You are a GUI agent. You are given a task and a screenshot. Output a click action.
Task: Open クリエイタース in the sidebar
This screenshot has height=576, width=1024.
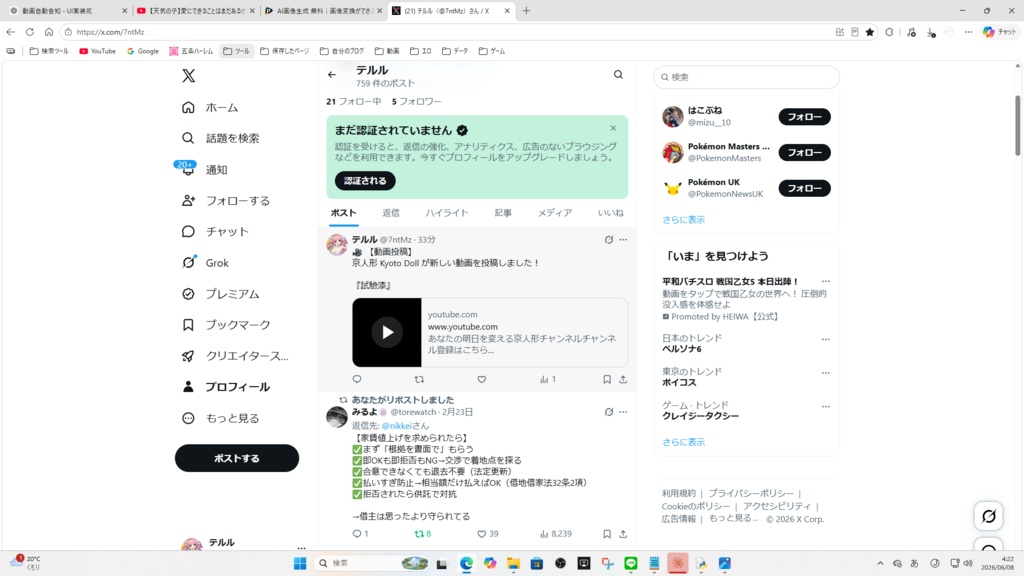(234, 356)
